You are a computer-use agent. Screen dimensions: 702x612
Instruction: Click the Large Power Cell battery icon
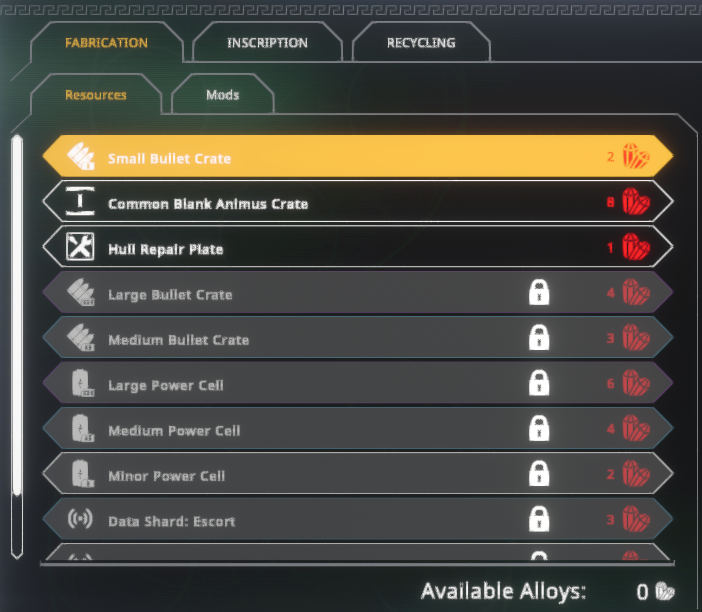(82, 383)
